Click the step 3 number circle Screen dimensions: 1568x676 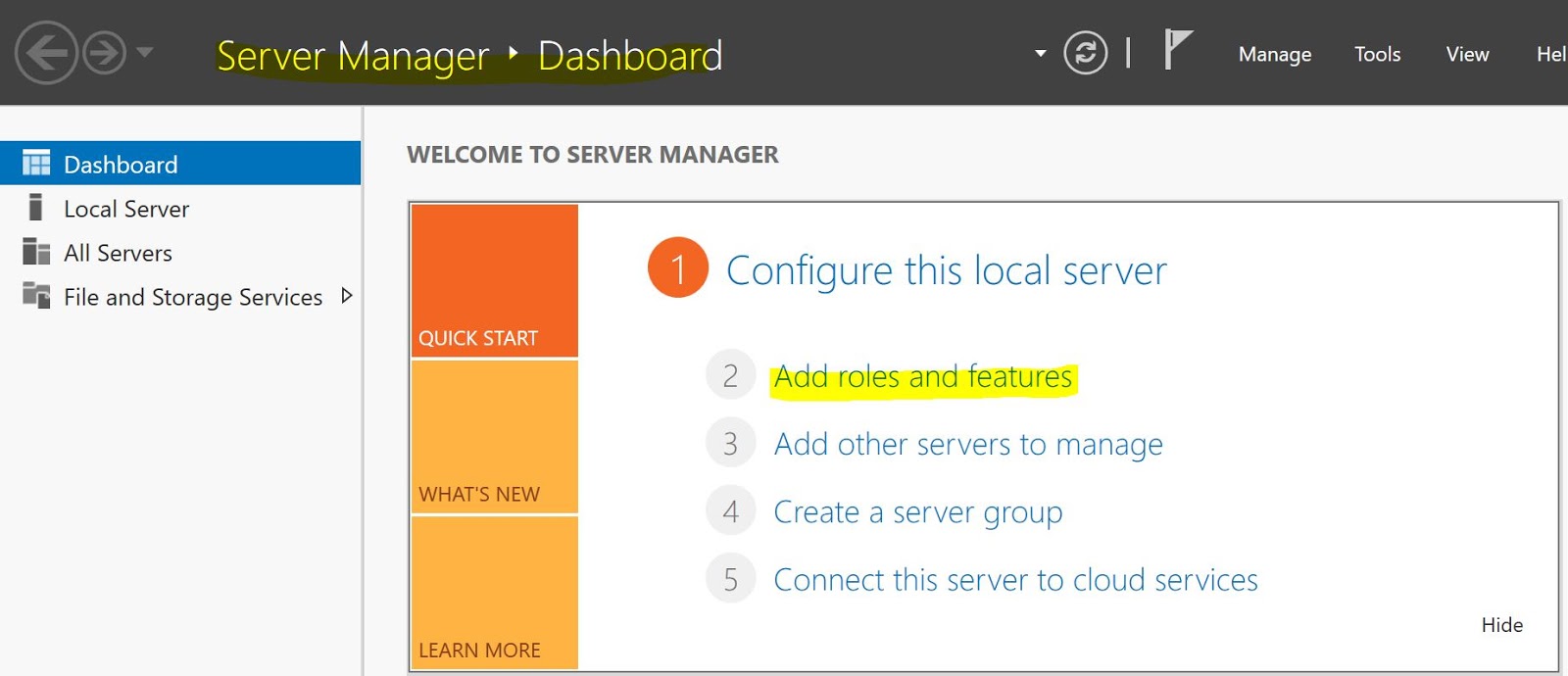pyautogui.click(x=730, y=444)
